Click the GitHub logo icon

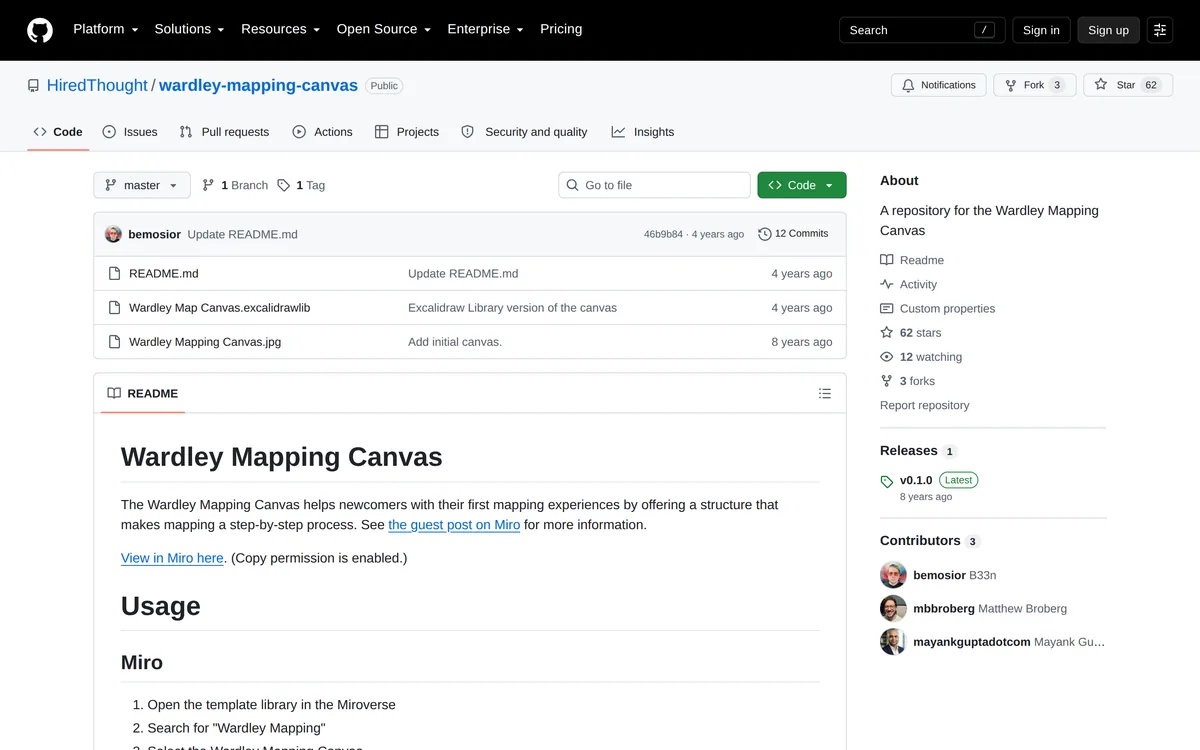[x=40, y=30]
